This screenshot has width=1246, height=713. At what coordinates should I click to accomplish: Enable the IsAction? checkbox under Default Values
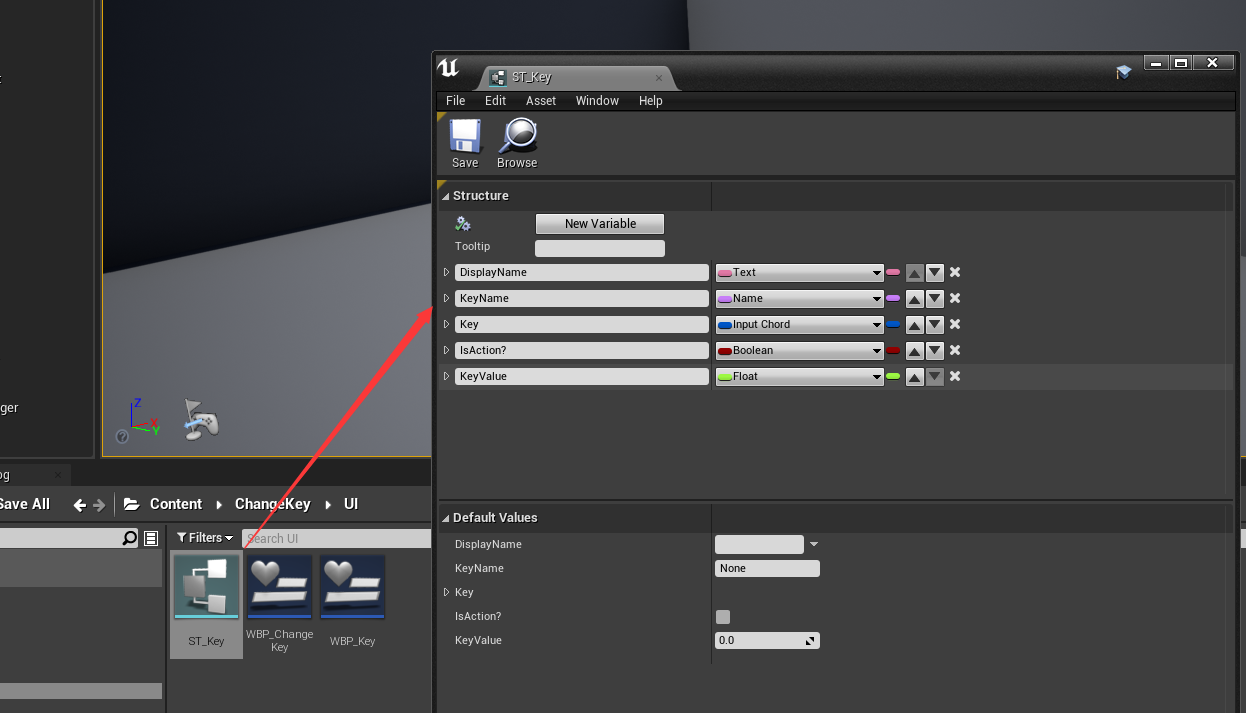point(723,617)
